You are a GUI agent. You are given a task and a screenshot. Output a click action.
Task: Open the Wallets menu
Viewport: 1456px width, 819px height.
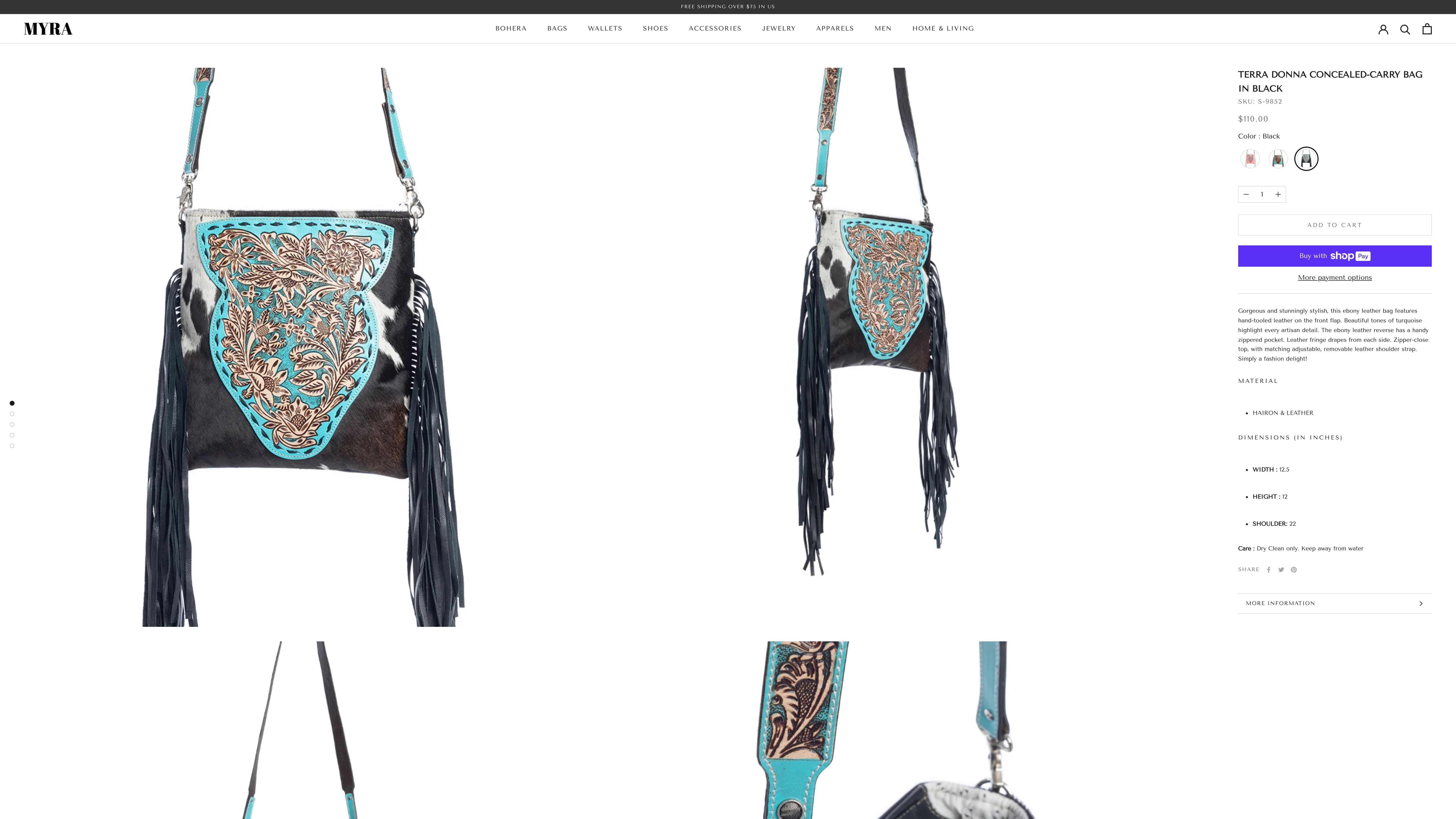605,28
